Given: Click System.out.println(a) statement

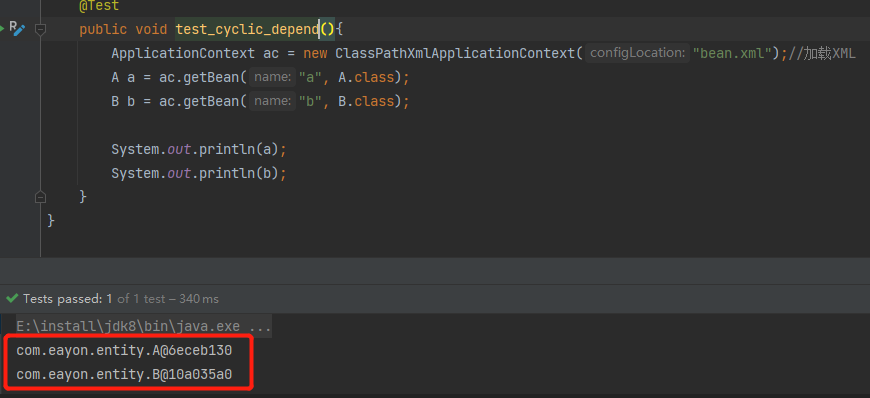Looking at the screenshot, I should click(x=199, y=149).
